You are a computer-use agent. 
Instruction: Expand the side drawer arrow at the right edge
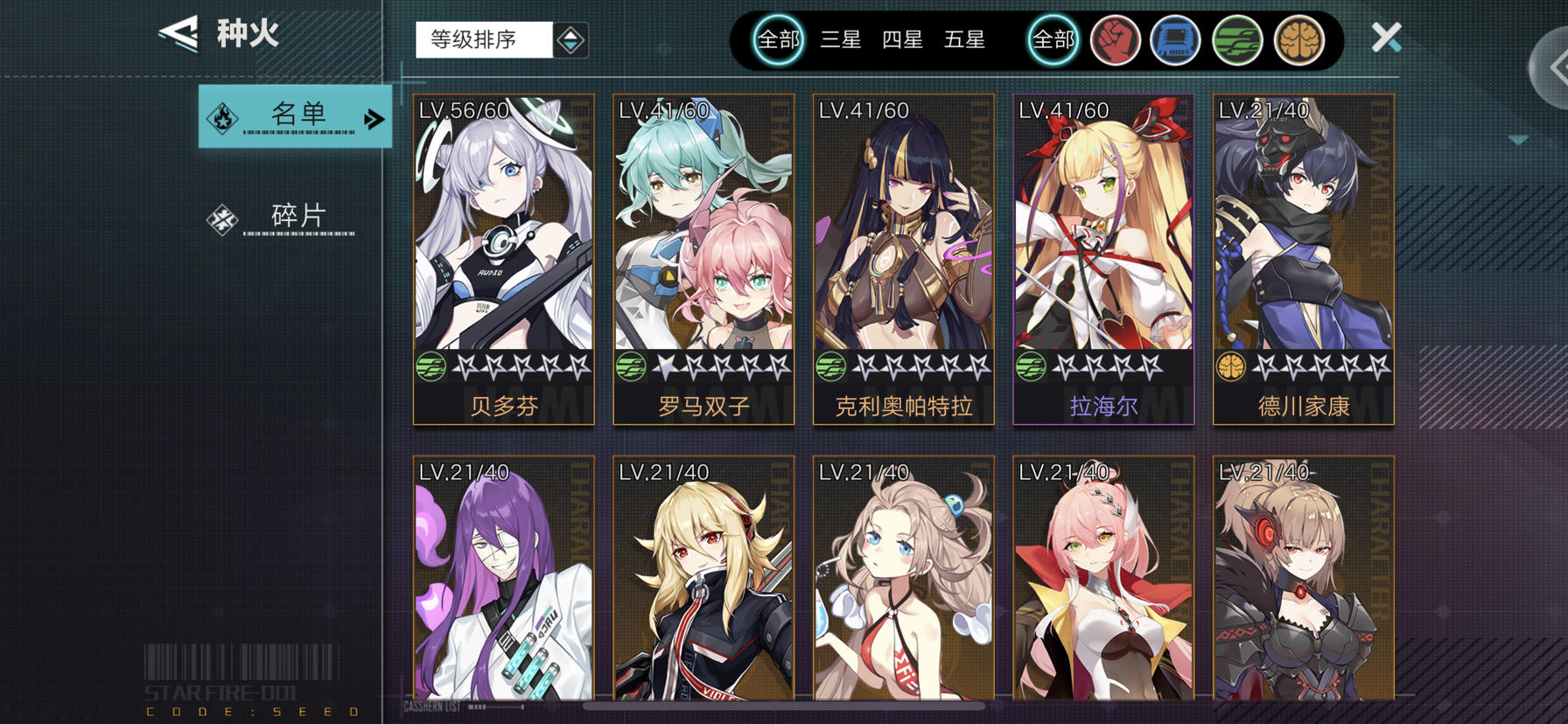[x=1551, y=67]
